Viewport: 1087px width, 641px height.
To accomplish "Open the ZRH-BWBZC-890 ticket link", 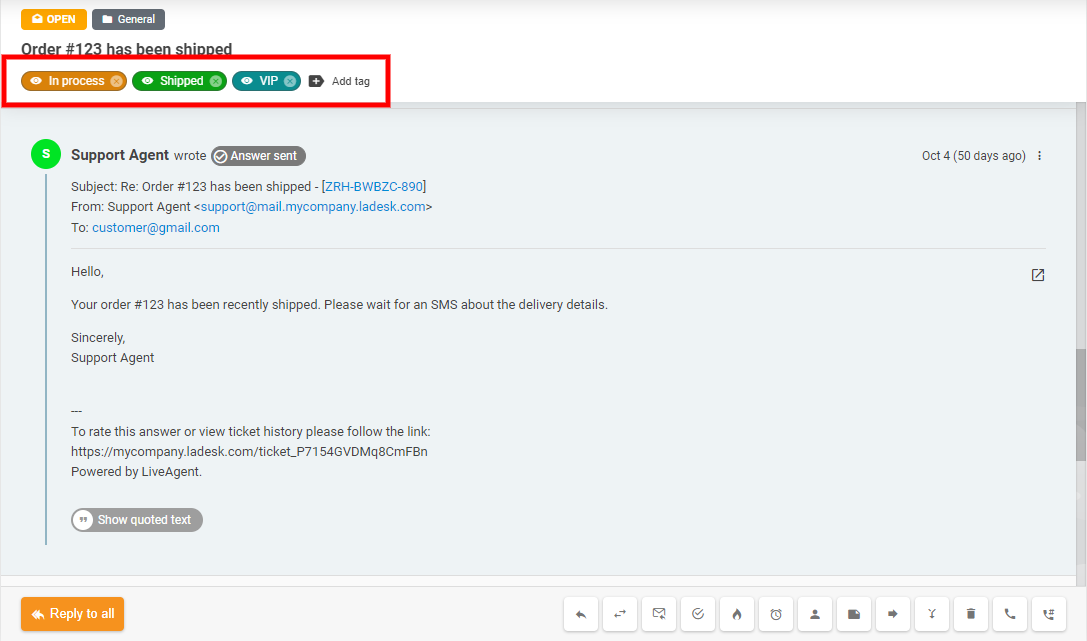I will point(373,186).
